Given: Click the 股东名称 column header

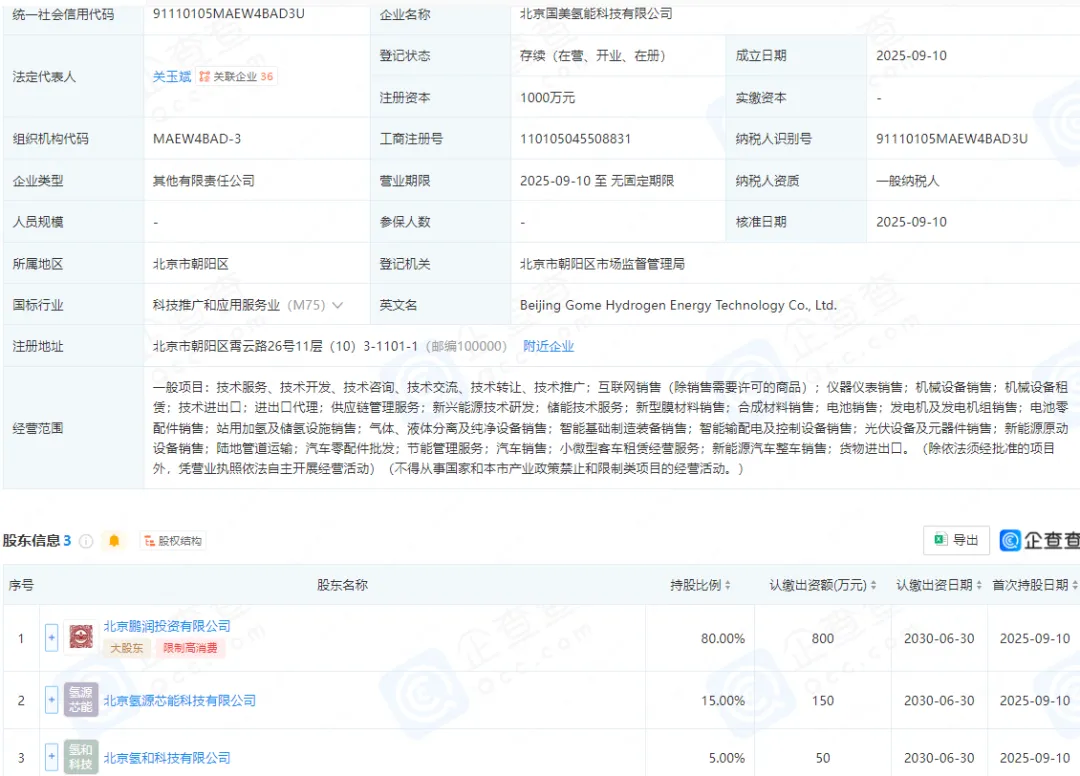Looking at the screenshot, I should [342, 585].
